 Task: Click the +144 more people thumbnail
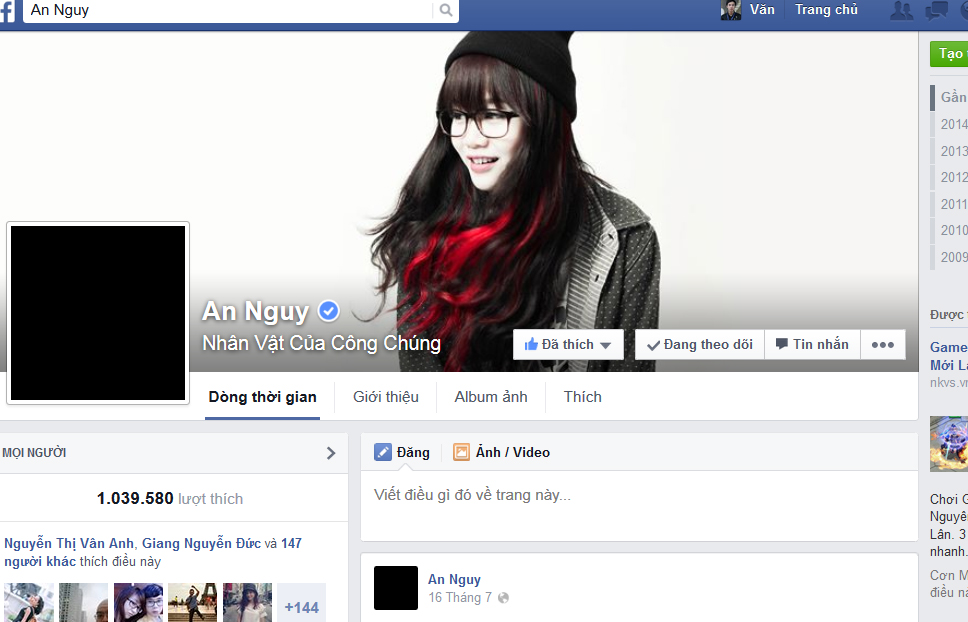pos(301,602)
